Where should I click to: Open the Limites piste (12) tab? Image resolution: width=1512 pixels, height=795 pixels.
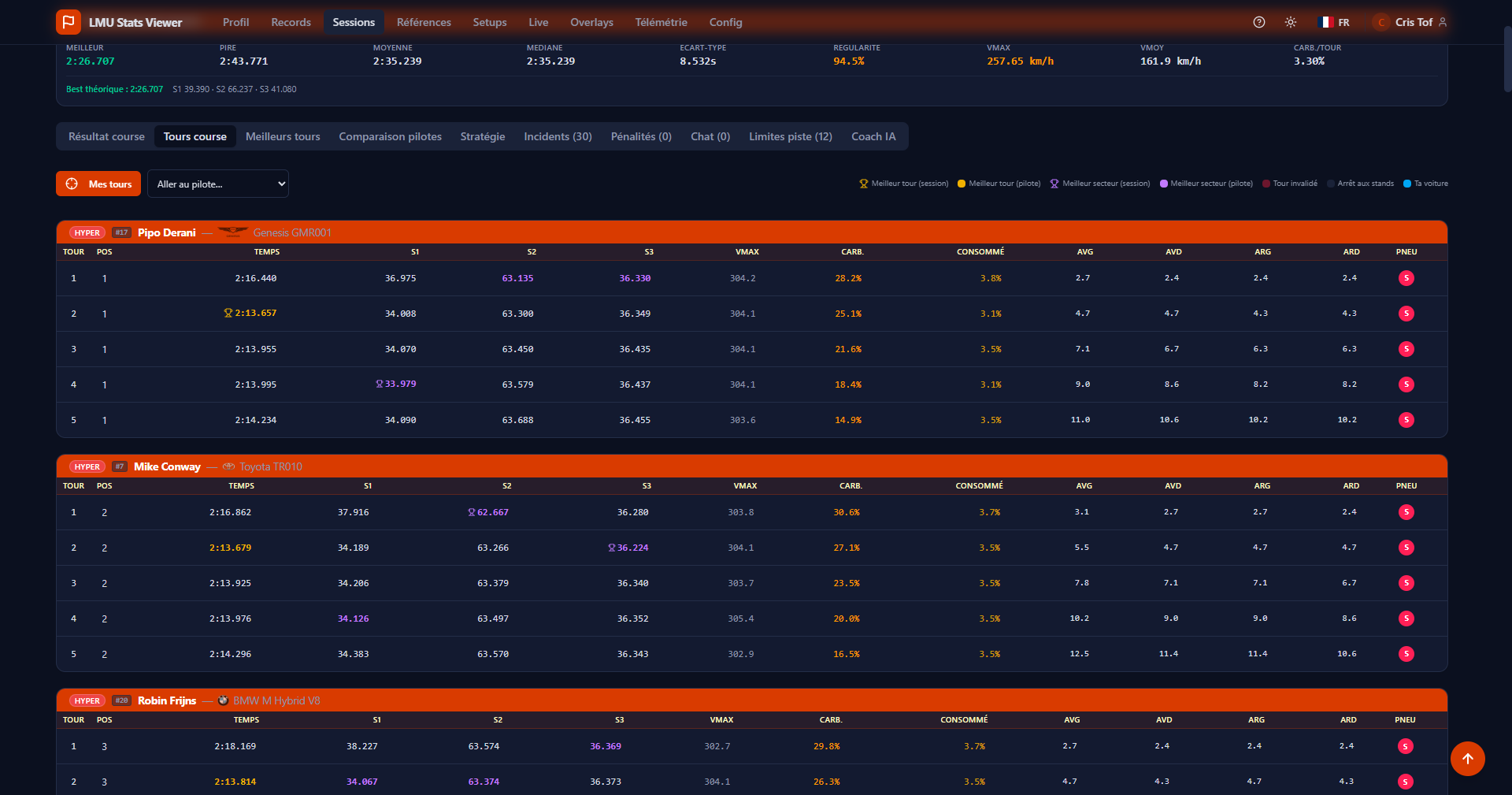(790, 136)
